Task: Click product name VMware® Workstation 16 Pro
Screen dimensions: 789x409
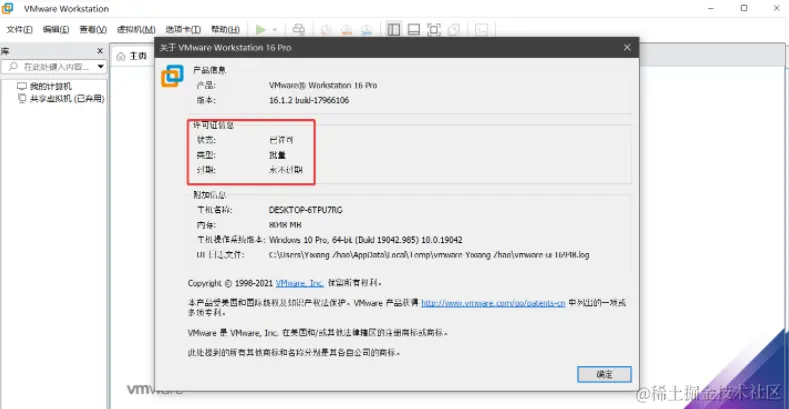Action: pos(323,85)
